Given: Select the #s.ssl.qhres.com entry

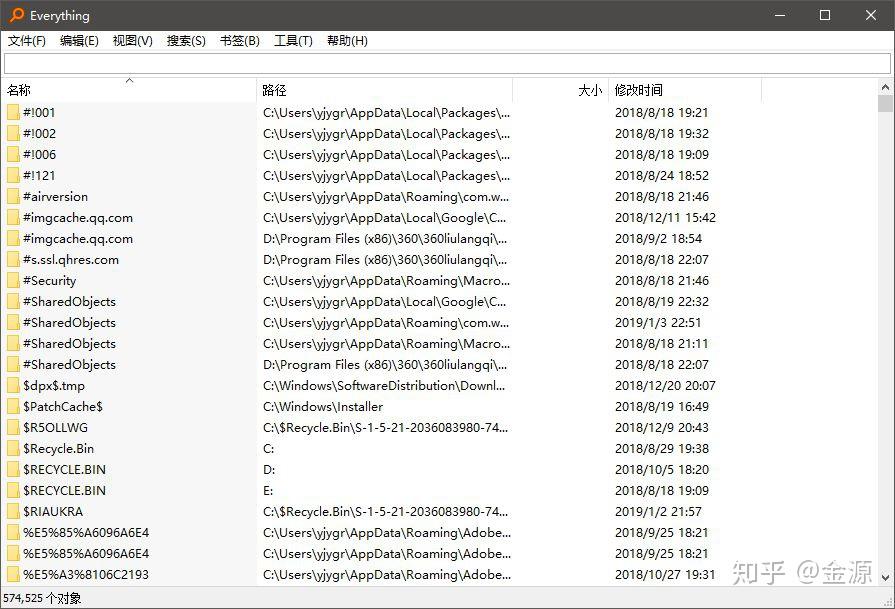Looking at the screenshot, I should coord(71,260).
